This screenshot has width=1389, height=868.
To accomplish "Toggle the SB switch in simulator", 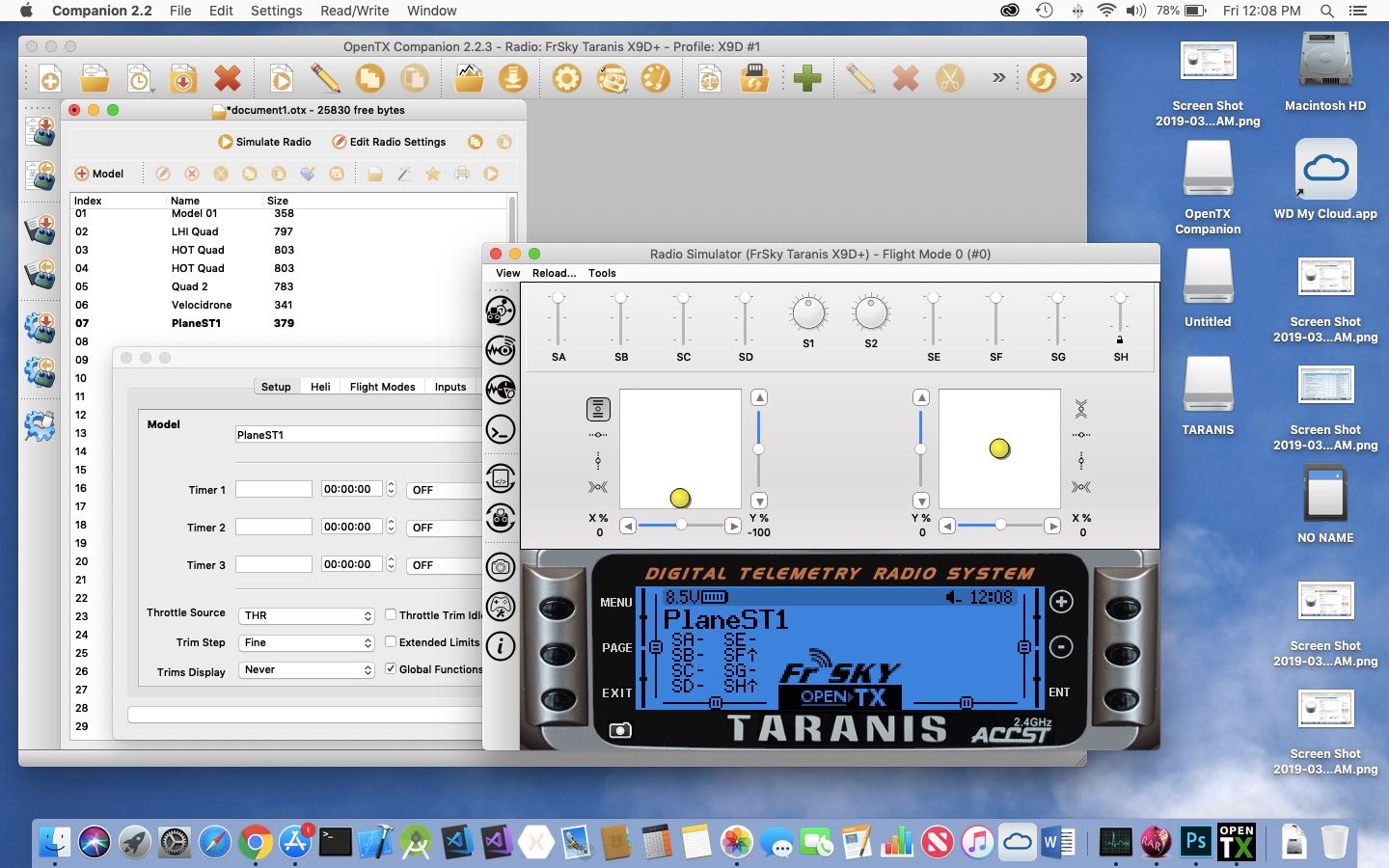I will 621,320.
